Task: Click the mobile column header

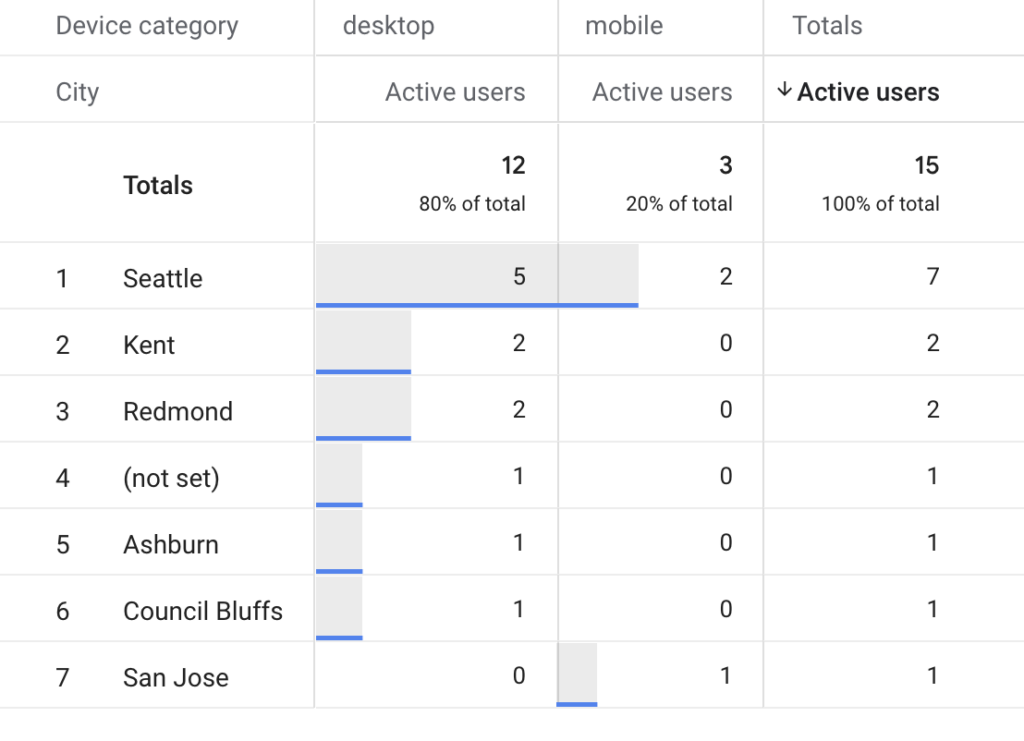Action: (x=624, y=26)
